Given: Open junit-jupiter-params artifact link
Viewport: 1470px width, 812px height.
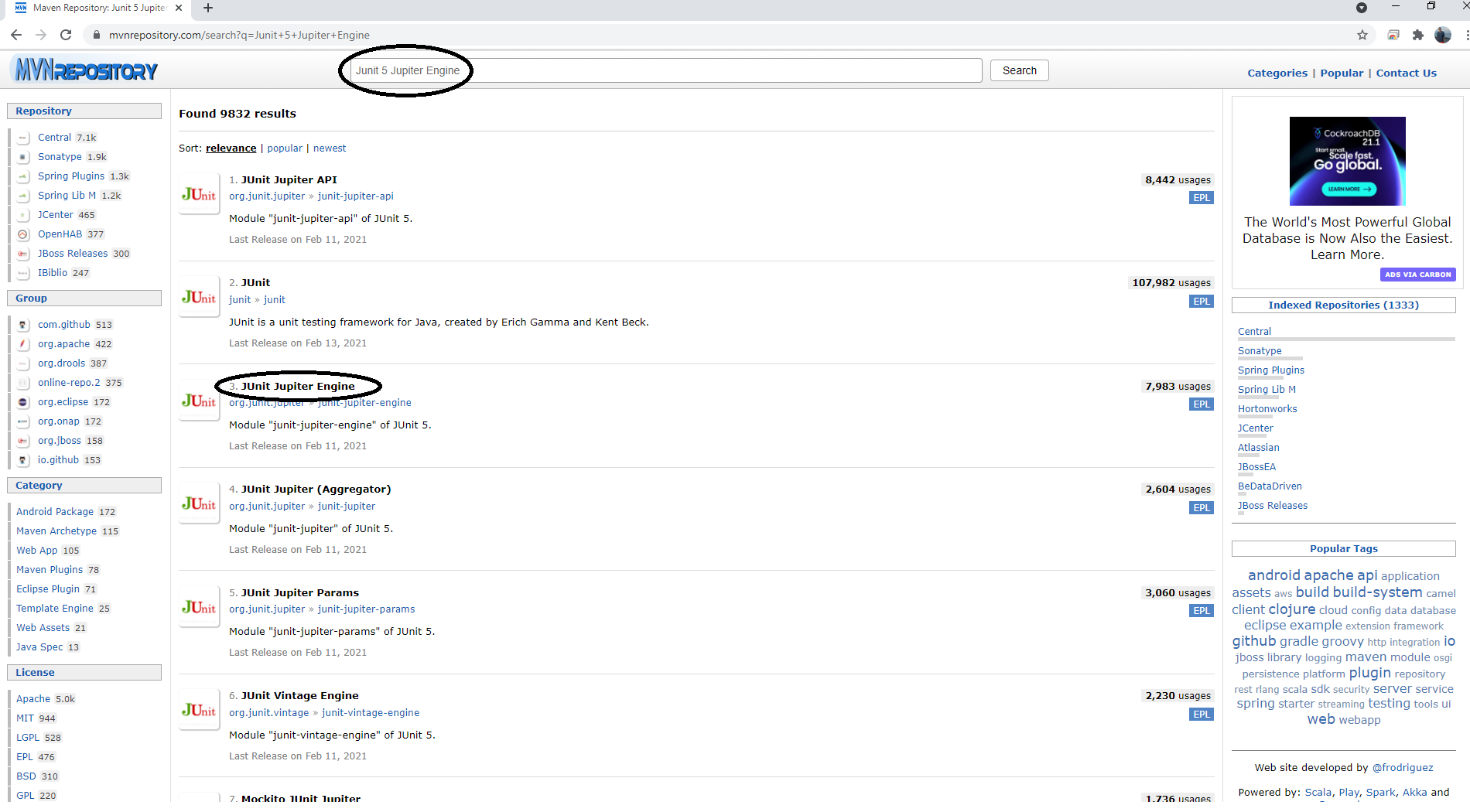Looking at the screenshot, I should [x=366, y=609].
